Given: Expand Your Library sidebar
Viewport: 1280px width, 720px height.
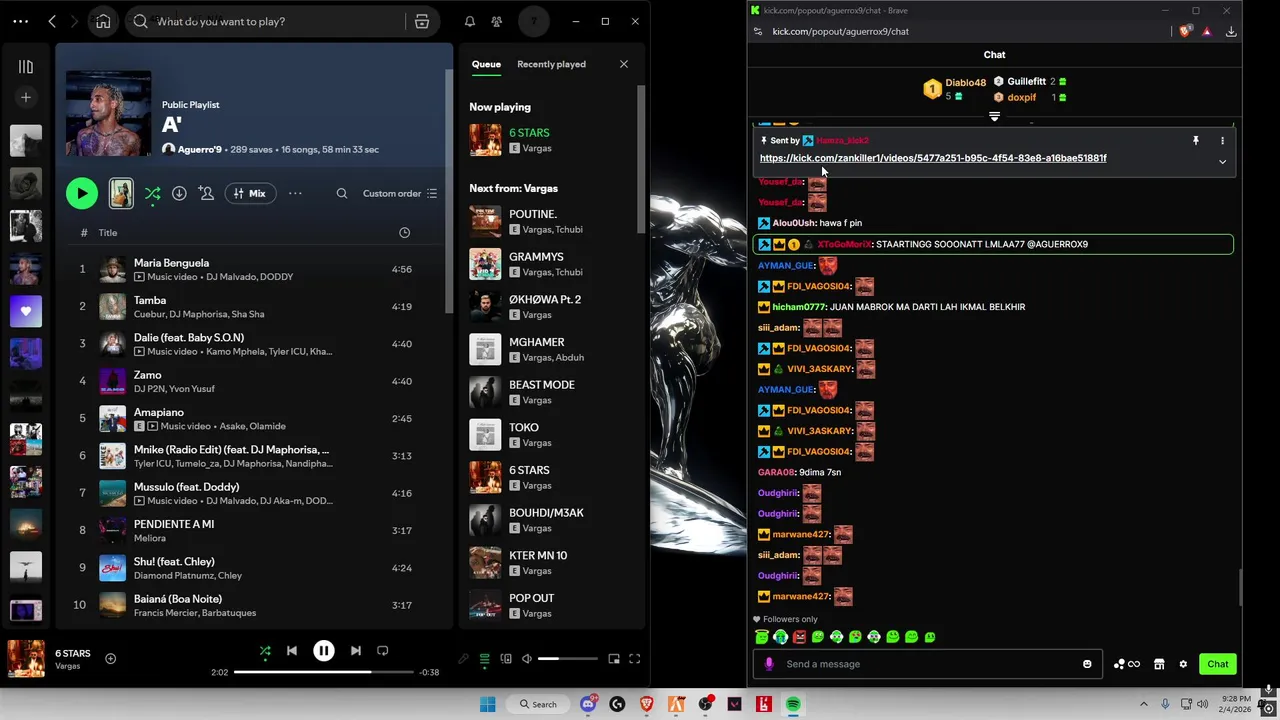Looking at the screenshot, I should pos(26,67).
